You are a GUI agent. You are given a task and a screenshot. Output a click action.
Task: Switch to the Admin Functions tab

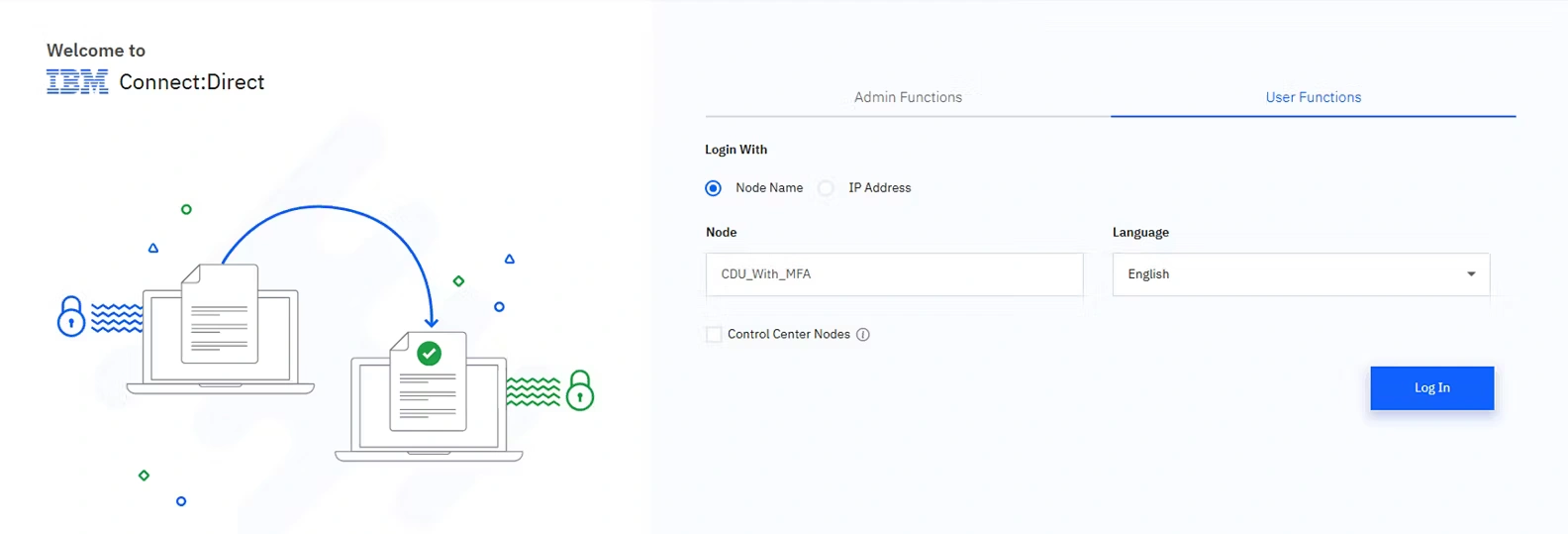click(908, 97)
